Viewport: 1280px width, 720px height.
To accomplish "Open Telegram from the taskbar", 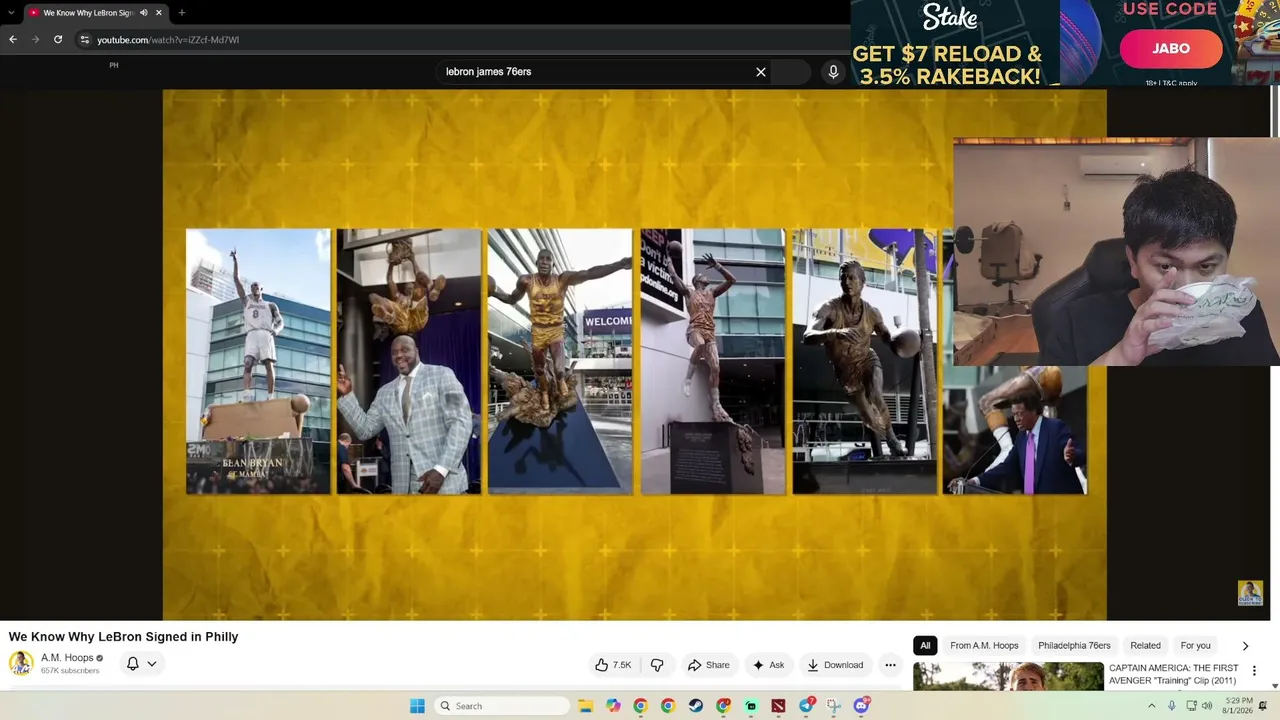I will tap(806, 706).
